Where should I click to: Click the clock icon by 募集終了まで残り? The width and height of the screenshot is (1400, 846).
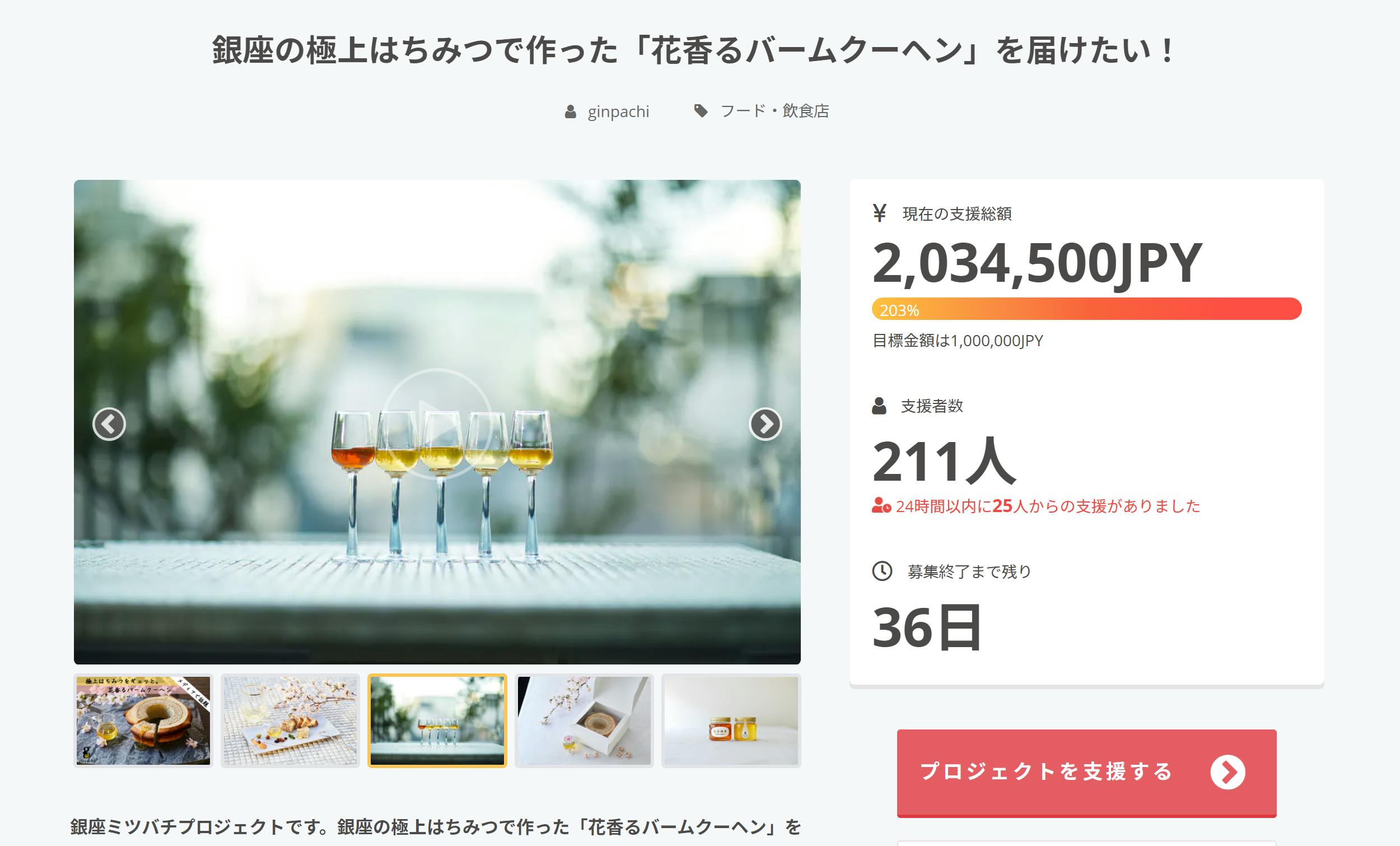click(882, 571)
